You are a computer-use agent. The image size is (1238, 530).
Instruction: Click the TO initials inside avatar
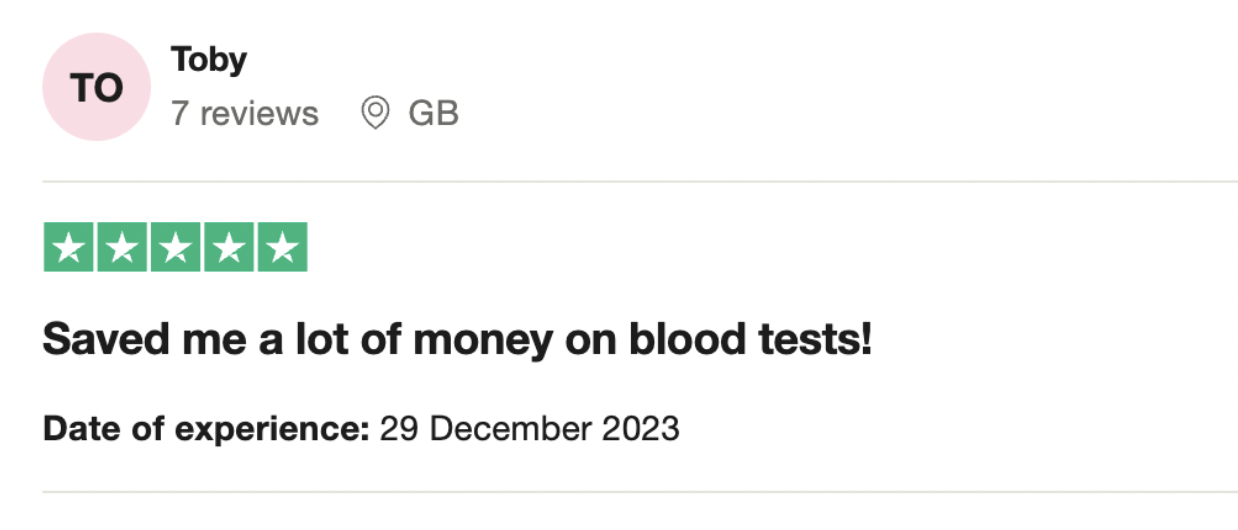[x=96, y=88]
